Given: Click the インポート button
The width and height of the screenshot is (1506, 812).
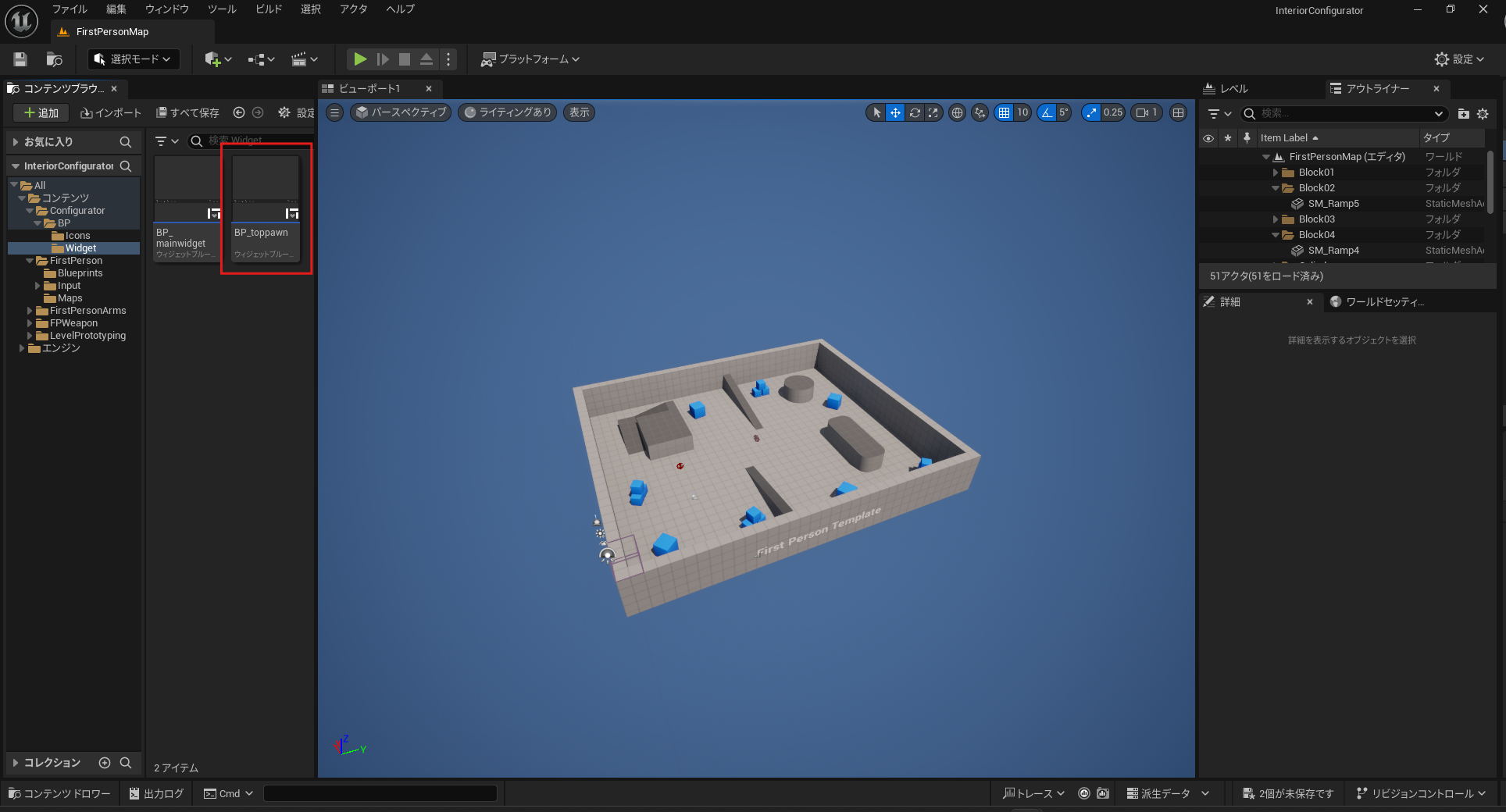Looking at the screenshot, I should pos(111,113).
